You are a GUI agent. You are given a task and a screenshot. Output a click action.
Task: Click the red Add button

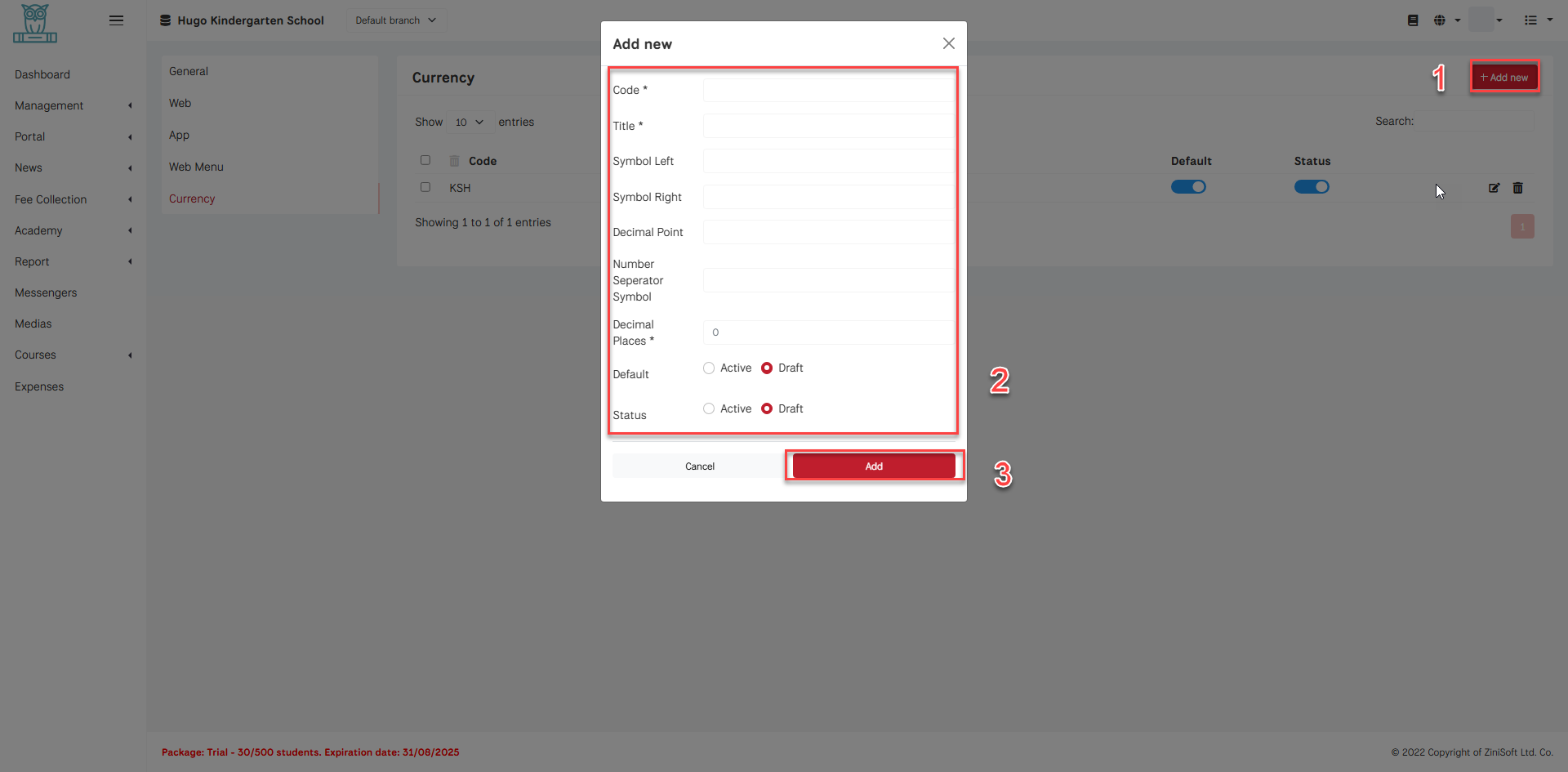(873, 466)
